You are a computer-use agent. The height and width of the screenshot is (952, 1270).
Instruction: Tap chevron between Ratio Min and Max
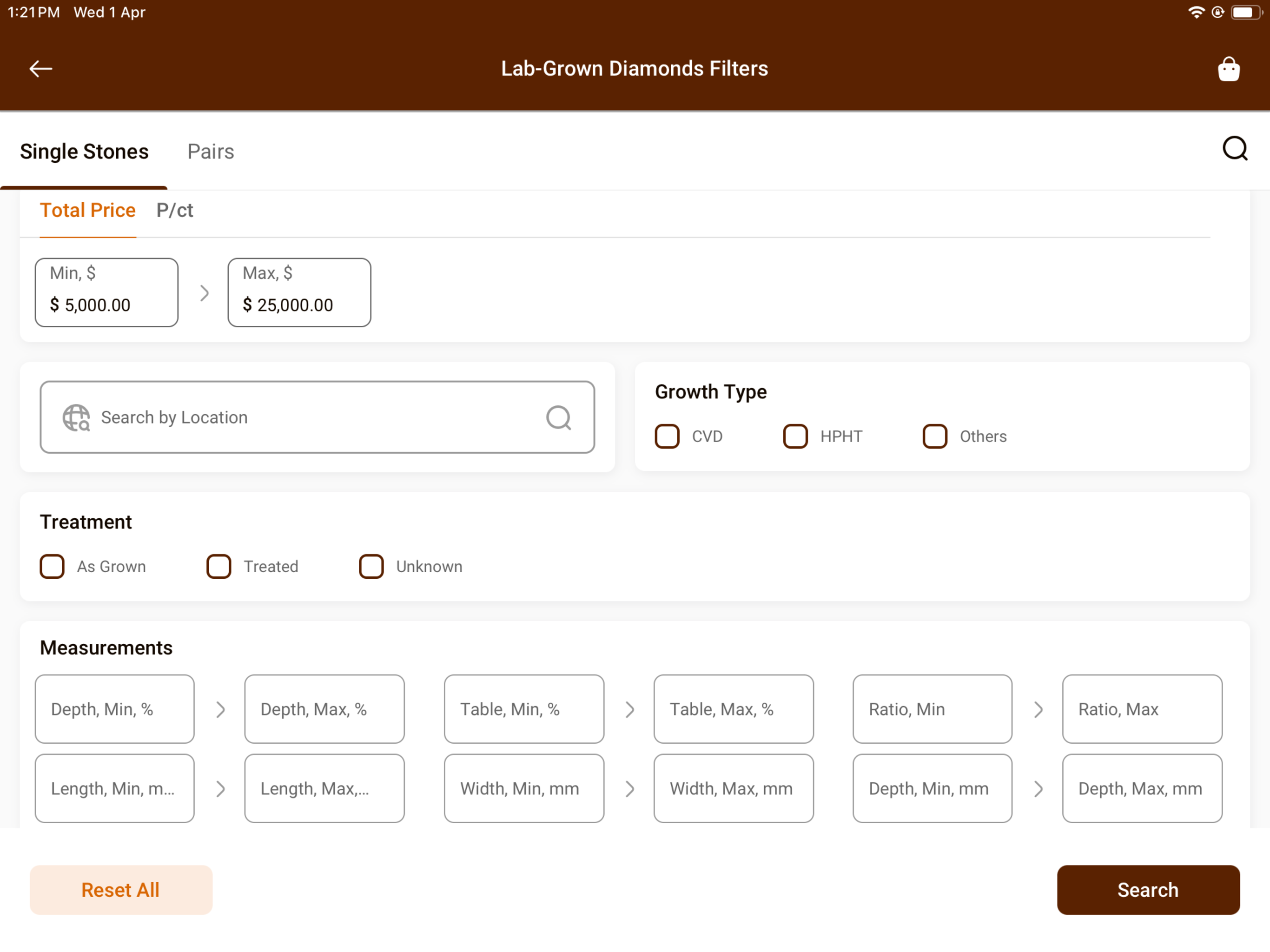(x=1038, y=710)
